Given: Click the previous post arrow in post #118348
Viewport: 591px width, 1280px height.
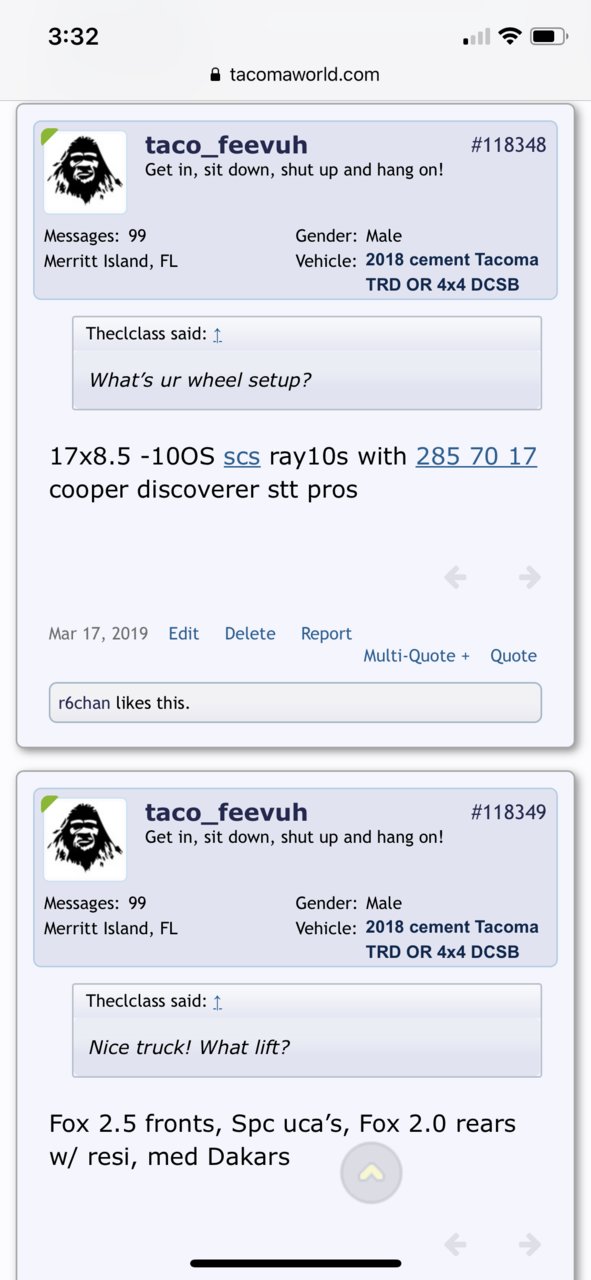Looking at the screenshot, I should click(455, 577).
